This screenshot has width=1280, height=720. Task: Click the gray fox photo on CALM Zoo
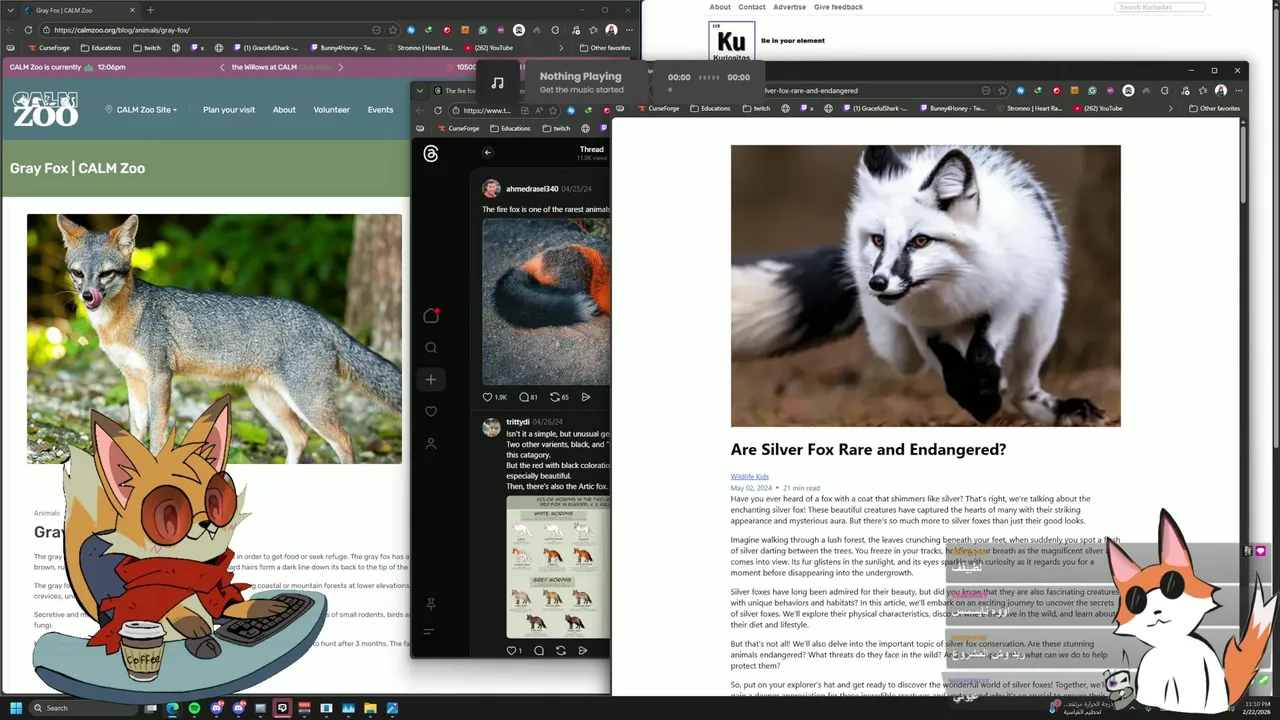pyautogui.click(x=214, y=338)
